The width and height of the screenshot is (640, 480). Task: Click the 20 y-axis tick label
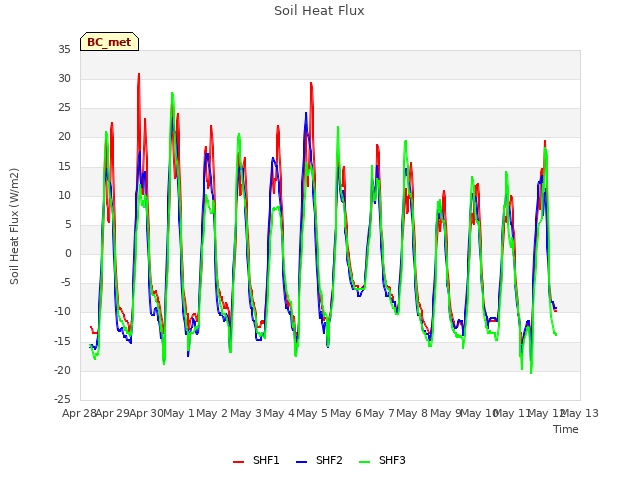pos(64,137)
